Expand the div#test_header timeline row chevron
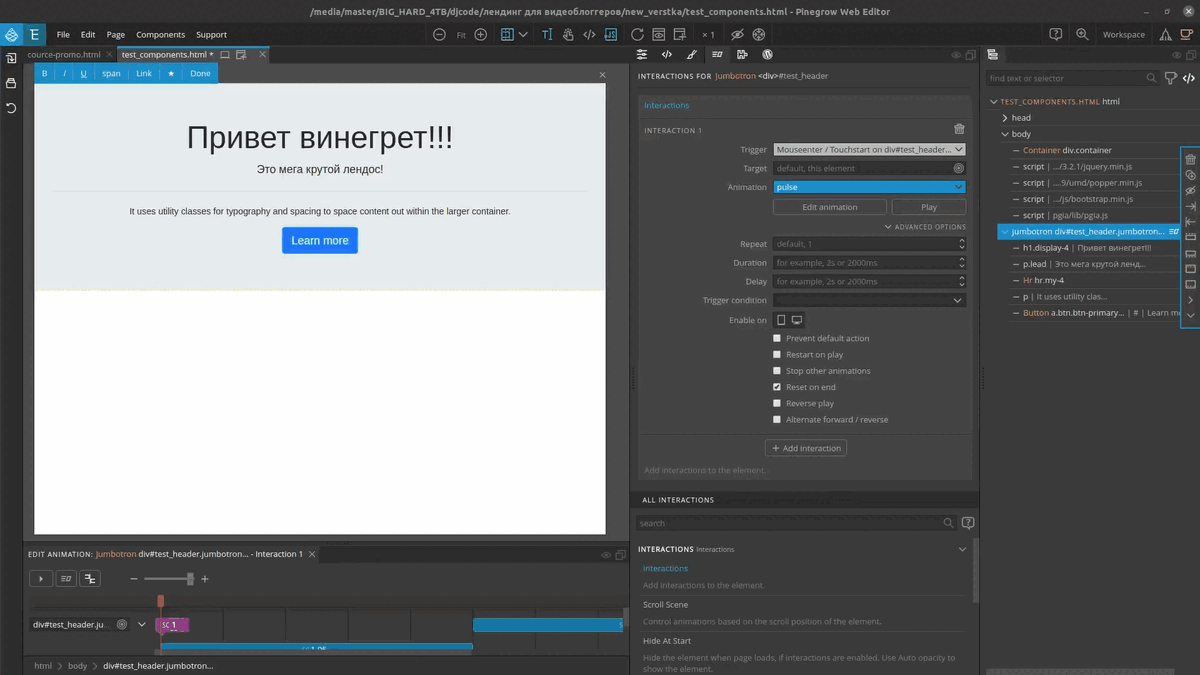This screenshot has height=675, width=1200. click(x=142, y=625)
